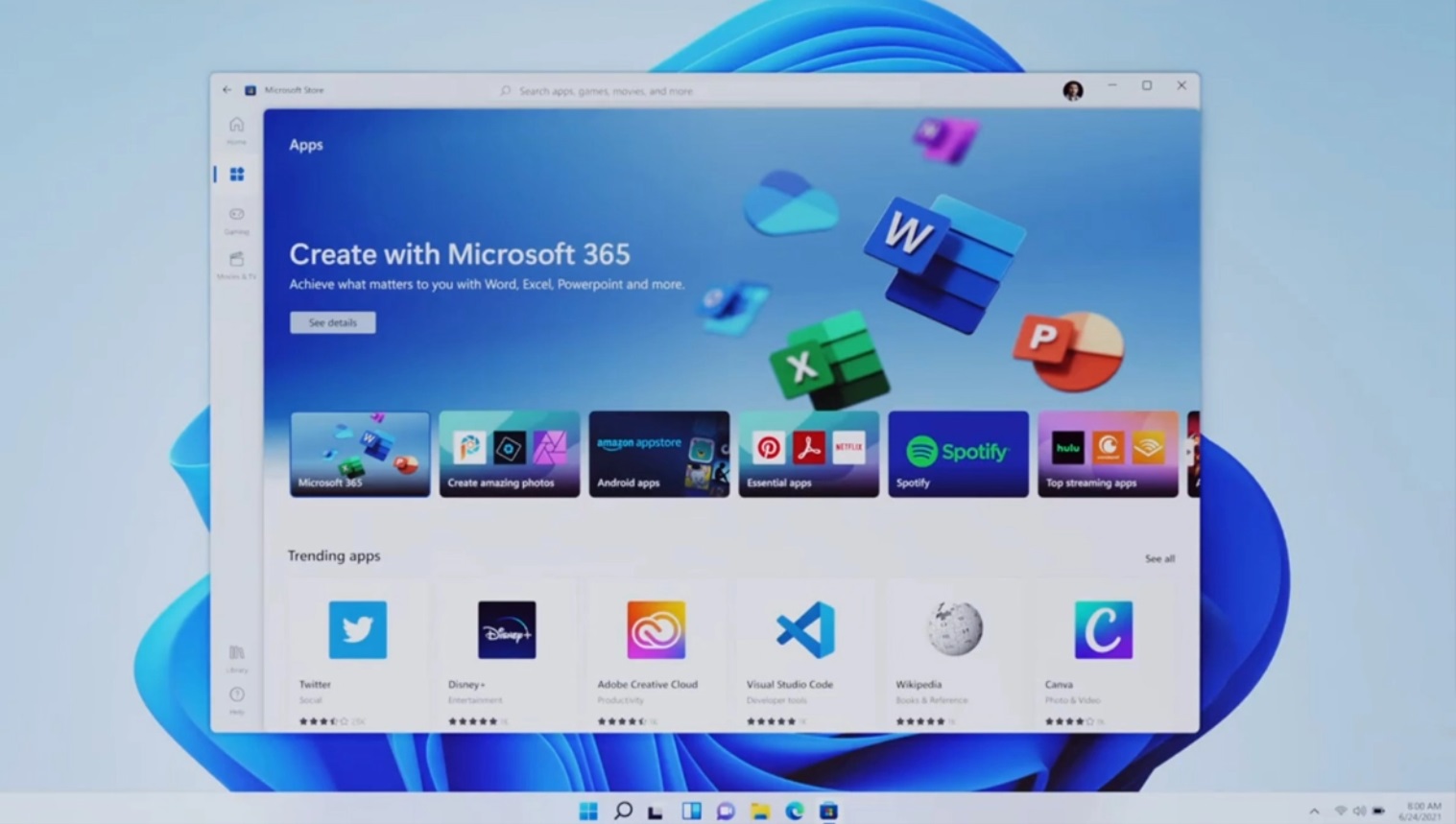Open the Create amazing photos tile

[x=509, y=454]
